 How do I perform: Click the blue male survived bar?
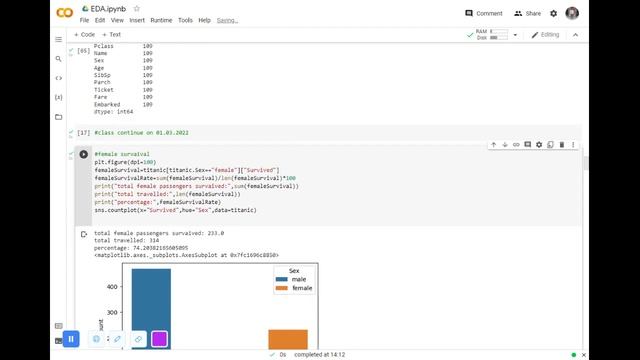click(151, 309)
